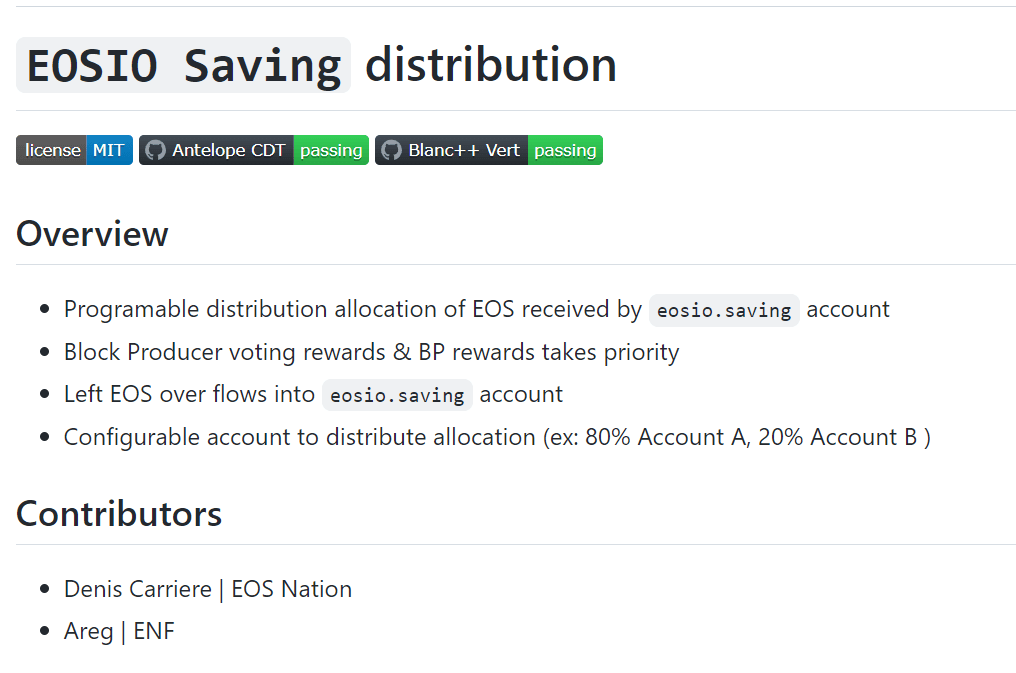Click the gray 'license' label of the badge
This screenshot has height=673, width=1016.
tap(52, 151)
